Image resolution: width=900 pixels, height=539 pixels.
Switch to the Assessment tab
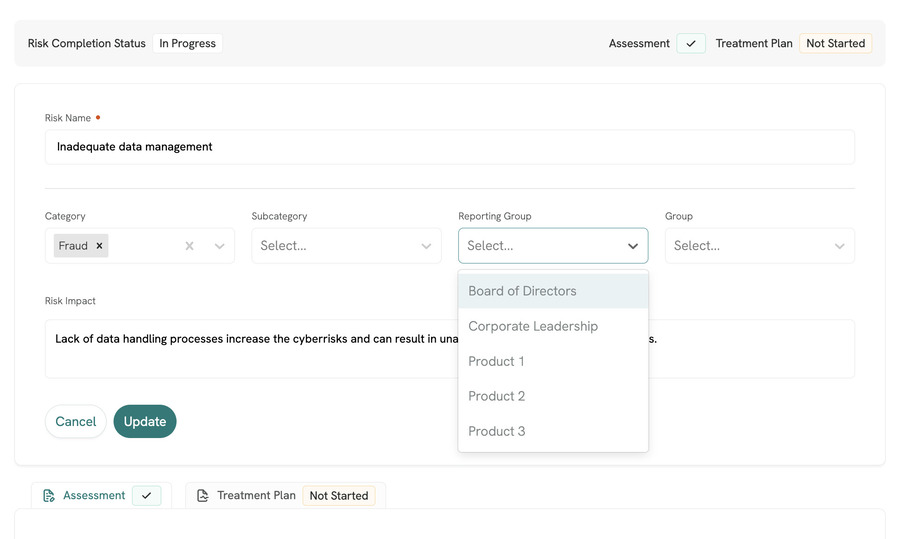coord(94,496)
